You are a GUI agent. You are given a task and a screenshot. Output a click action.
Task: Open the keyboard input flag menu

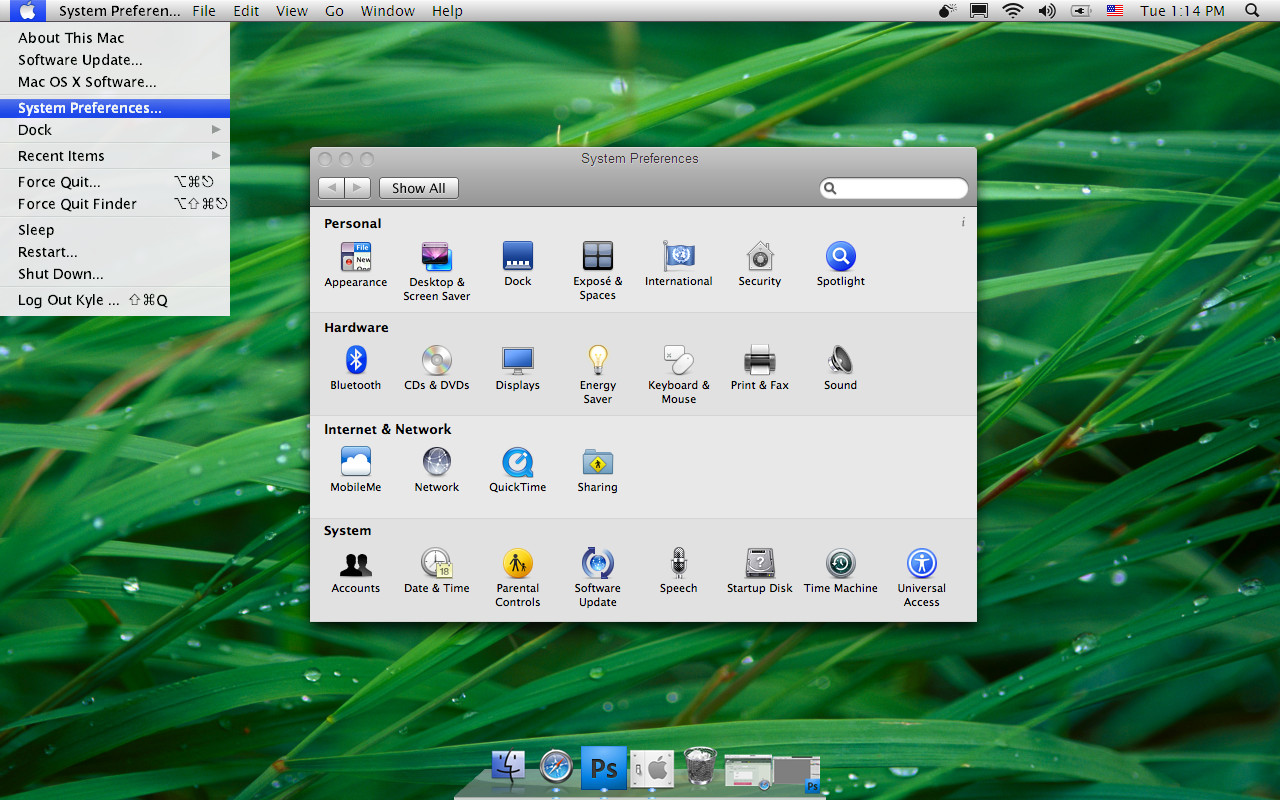pos(1114,11)
